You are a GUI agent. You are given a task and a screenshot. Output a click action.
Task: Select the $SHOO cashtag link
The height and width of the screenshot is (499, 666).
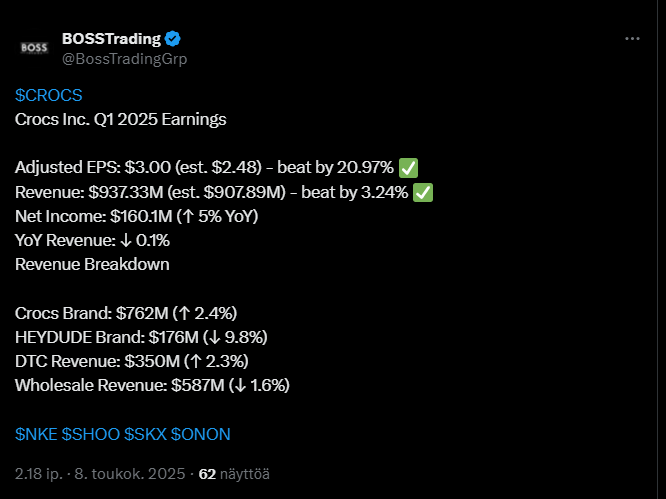(90, 433)
